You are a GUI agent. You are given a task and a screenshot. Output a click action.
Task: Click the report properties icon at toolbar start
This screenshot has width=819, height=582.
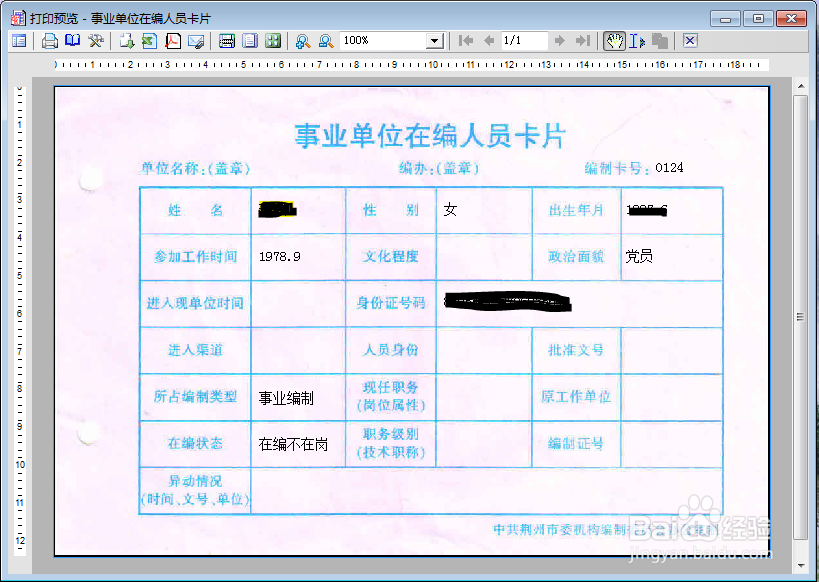[18, 41]
